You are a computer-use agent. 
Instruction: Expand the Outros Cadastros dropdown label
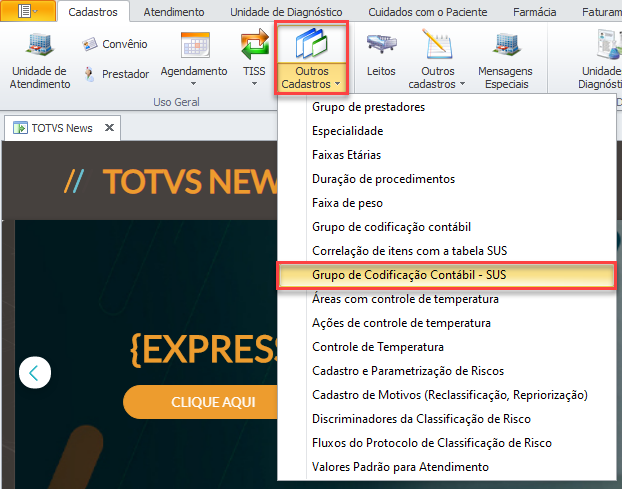pos(311,78)
